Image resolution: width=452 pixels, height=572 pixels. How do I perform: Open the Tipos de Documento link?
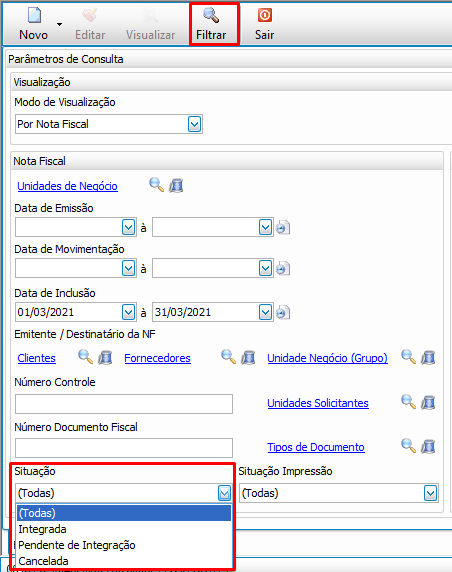coord(316,447)
